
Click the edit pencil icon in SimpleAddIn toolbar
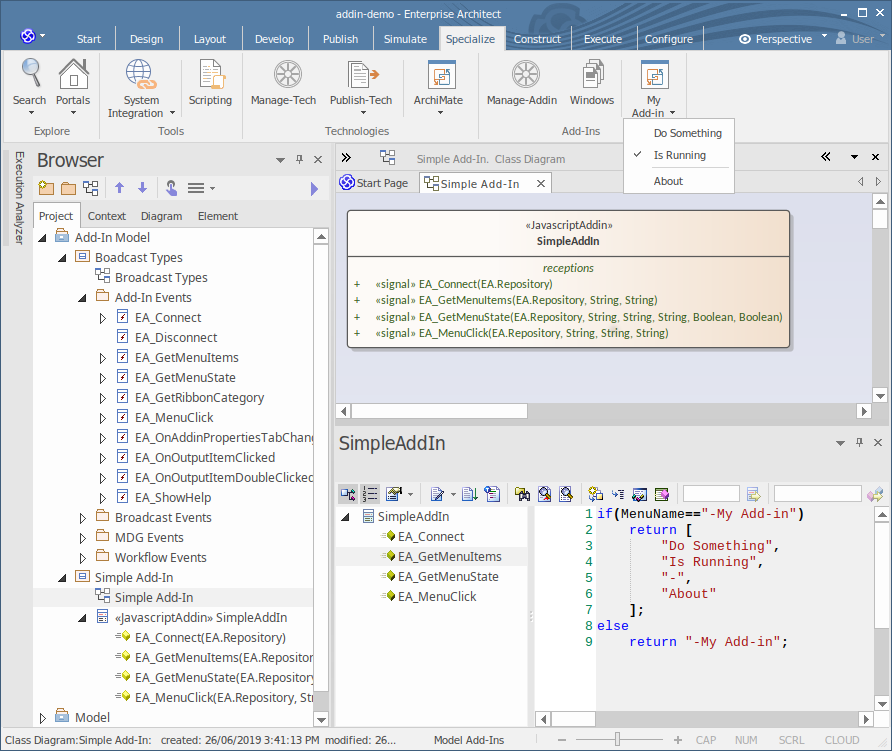pyautogui.click(x=437, y=494)
